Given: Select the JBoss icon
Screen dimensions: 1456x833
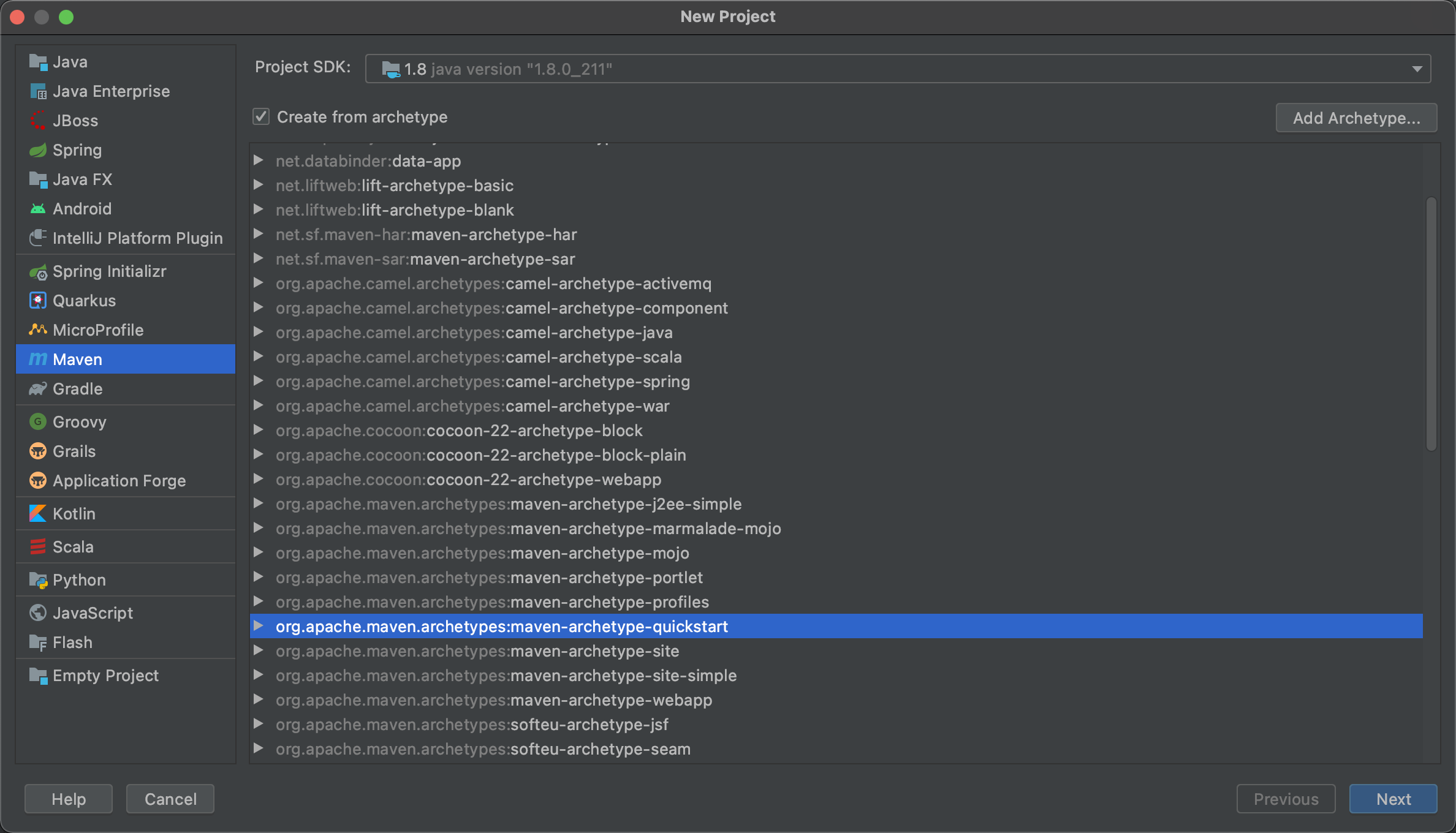Looking at the screenshot, I should point(38,121).
